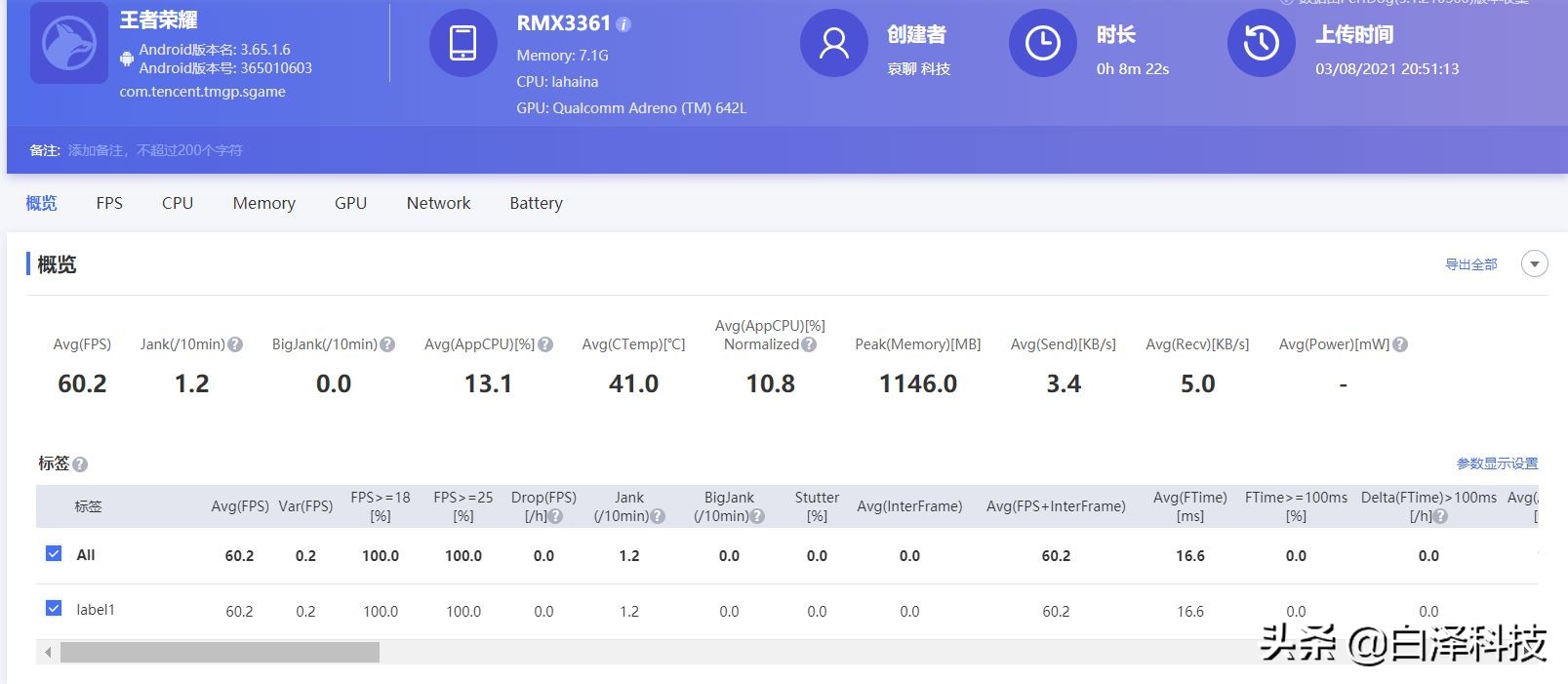Click the Stutter [%] column header
This screenshot has height=684, width=1568.
(x=817, y=506)
